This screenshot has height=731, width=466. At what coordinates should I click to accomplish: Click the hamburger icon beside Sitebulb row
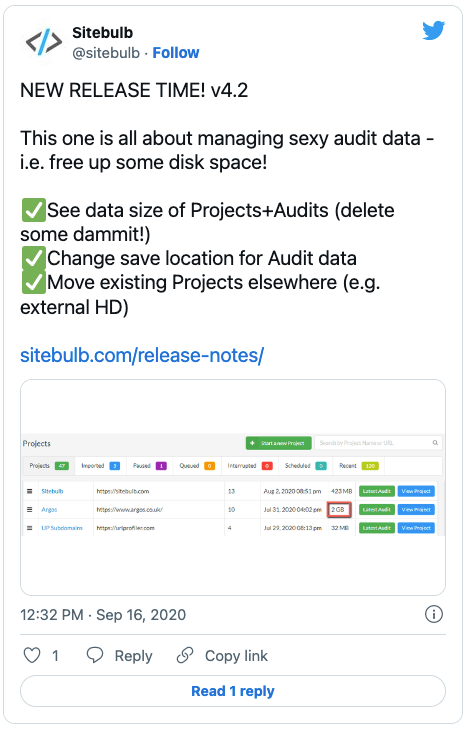tap(29, 491)
